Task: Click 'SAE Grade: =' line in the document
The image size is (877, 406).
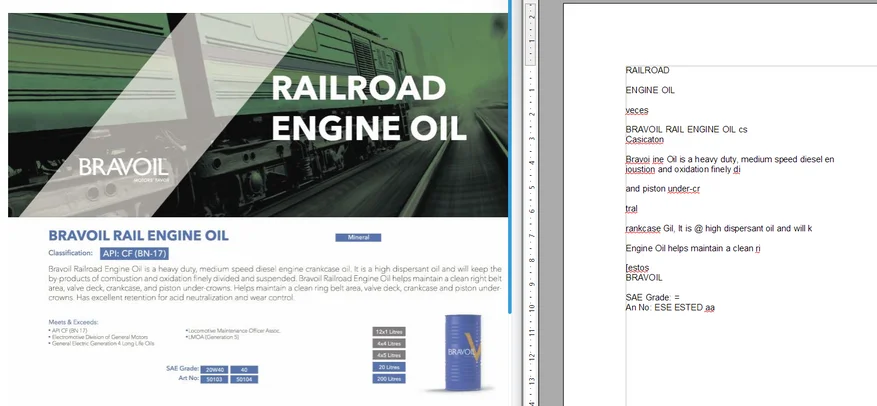Action: point(652,298)
